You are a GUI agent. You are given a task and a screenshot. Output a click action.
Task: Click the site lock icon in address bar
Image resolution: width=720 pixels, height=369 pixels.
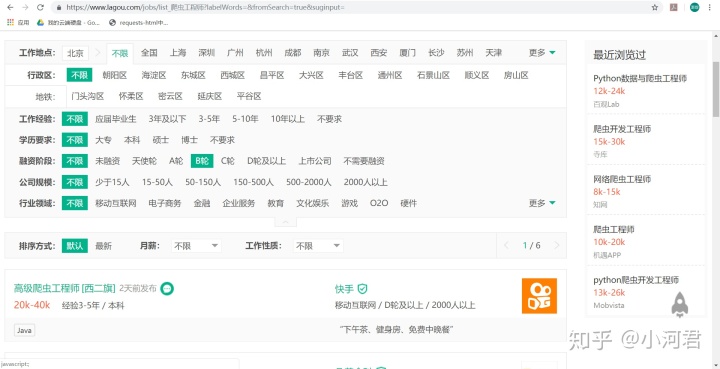pyautogui.click(x=59, y=7)
